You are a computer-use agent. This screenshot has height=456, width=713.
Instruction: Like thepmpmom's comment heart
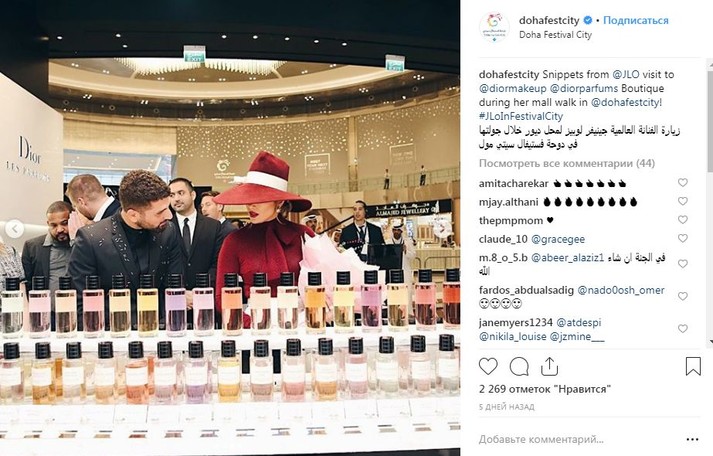coord(683,220)
